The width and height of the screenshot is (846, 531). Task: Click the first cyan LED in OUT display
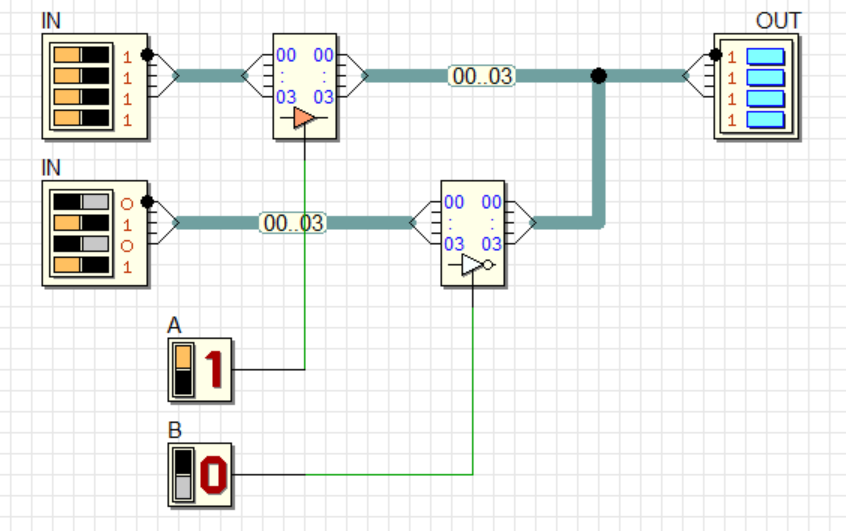point(766,57)
